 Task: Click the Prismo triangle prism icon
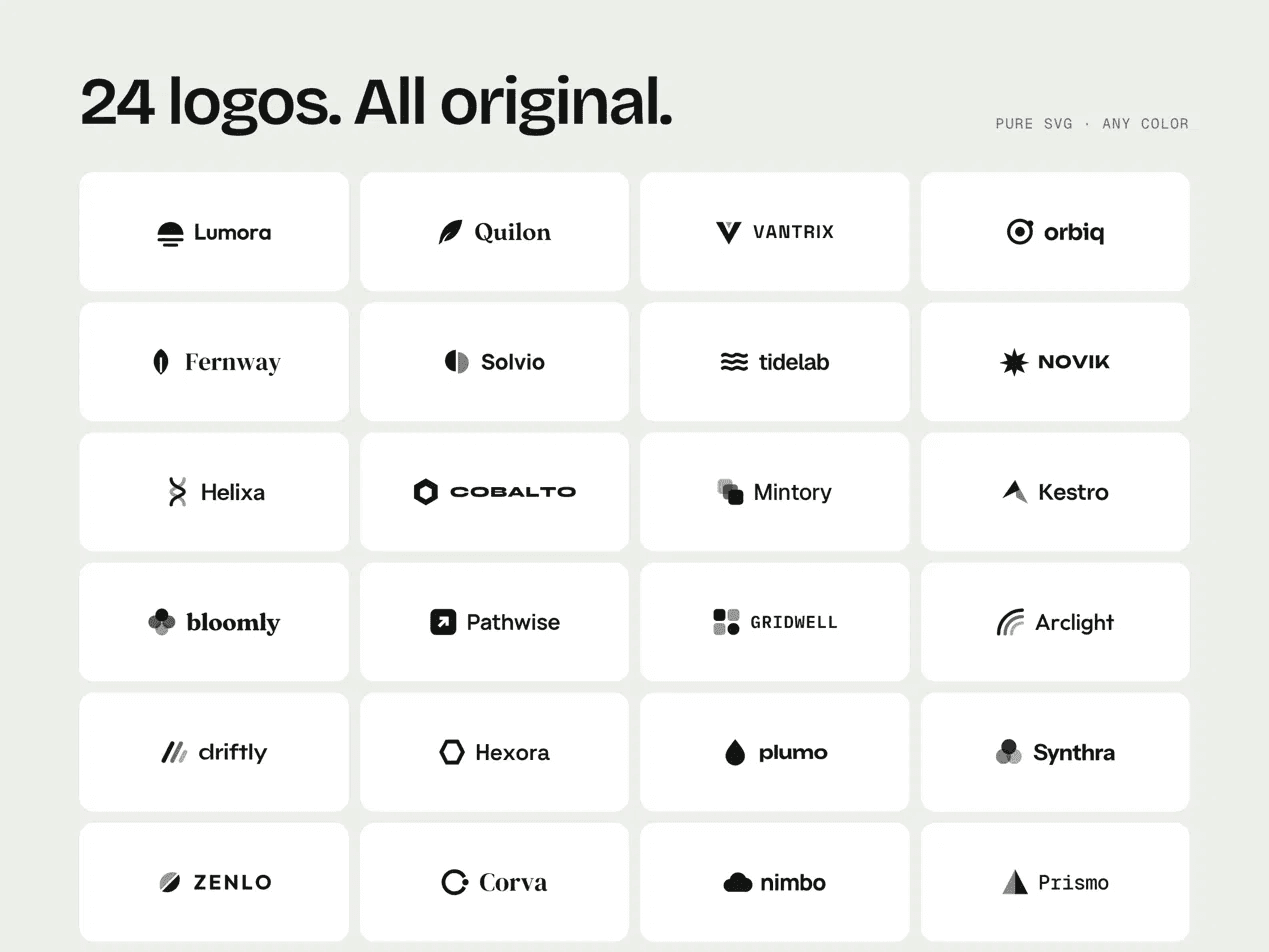pos(1015,881)
